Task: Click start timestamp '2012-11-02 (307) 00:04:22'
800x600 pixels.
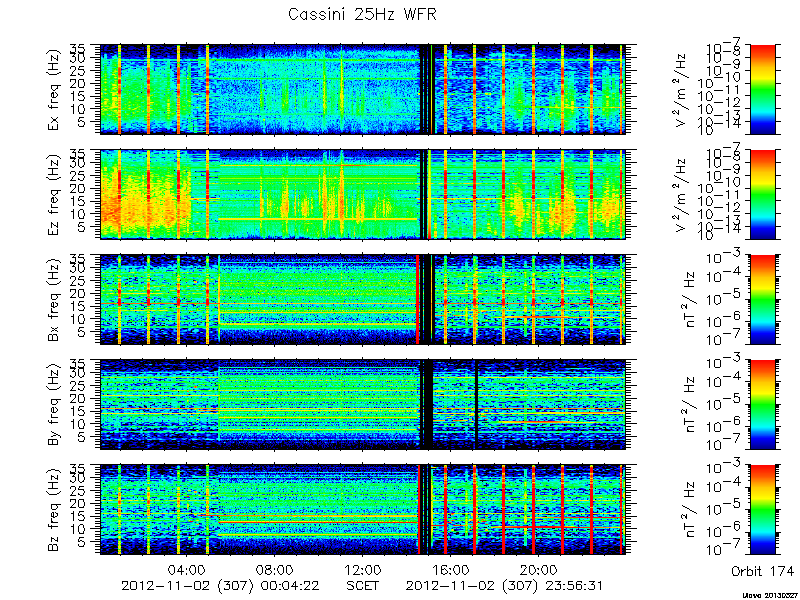Action: click(x=221, y=586)
